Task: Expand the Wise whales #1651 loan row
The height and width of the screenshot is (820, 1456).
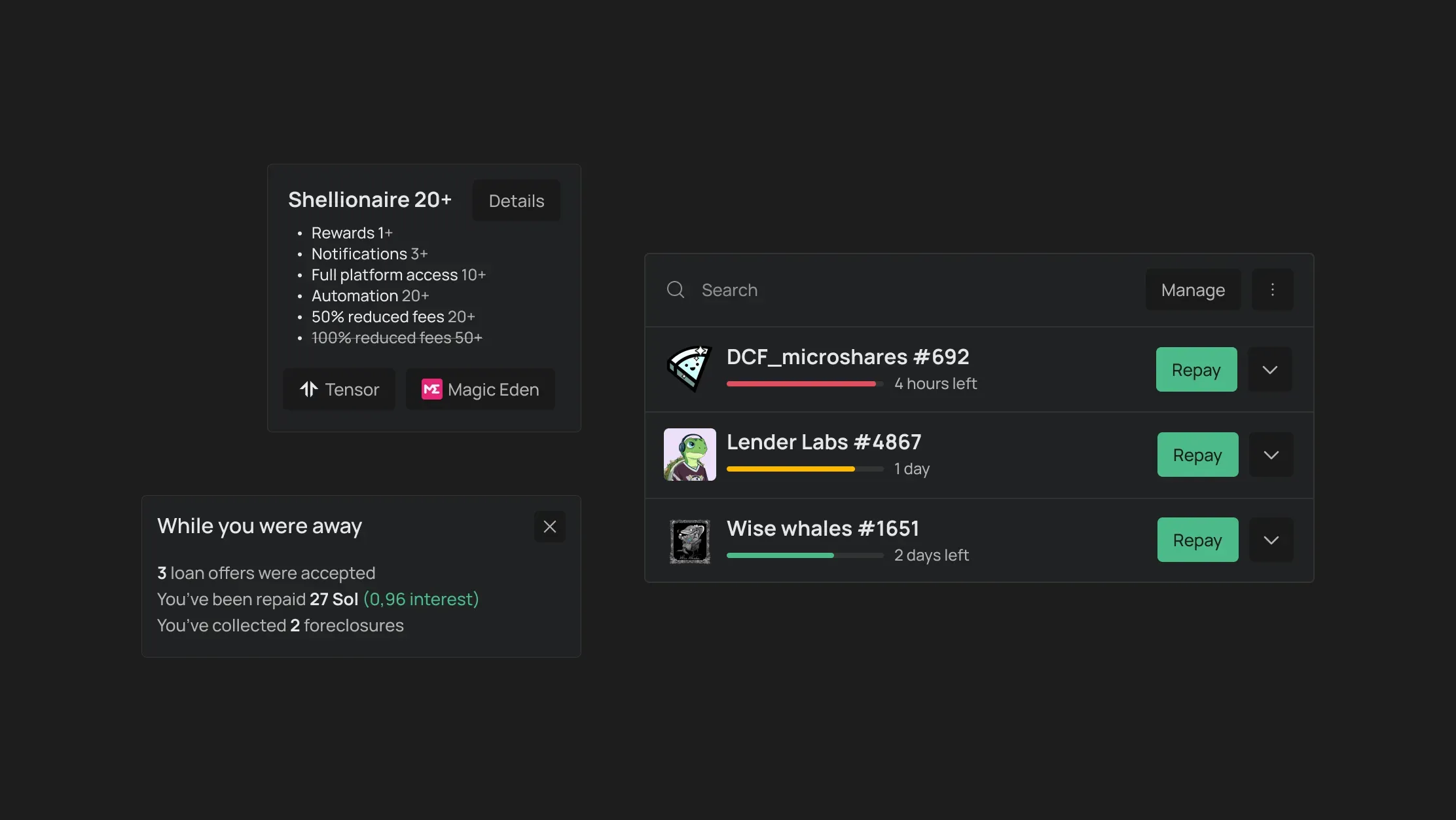Action: [1271, 540]
